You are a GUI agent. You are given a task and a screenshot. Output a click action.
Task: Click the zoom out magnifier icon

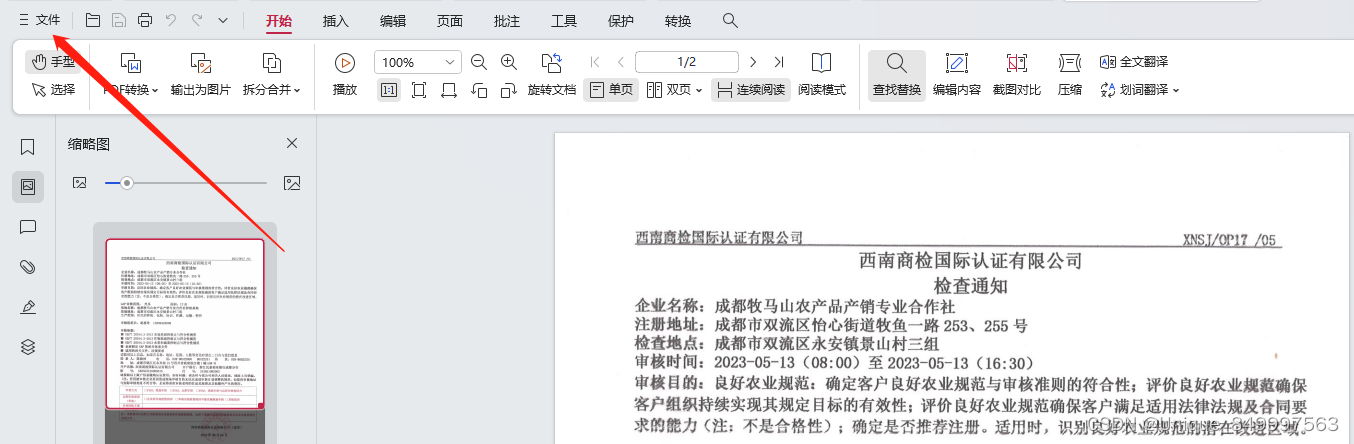tap(479, 62)
